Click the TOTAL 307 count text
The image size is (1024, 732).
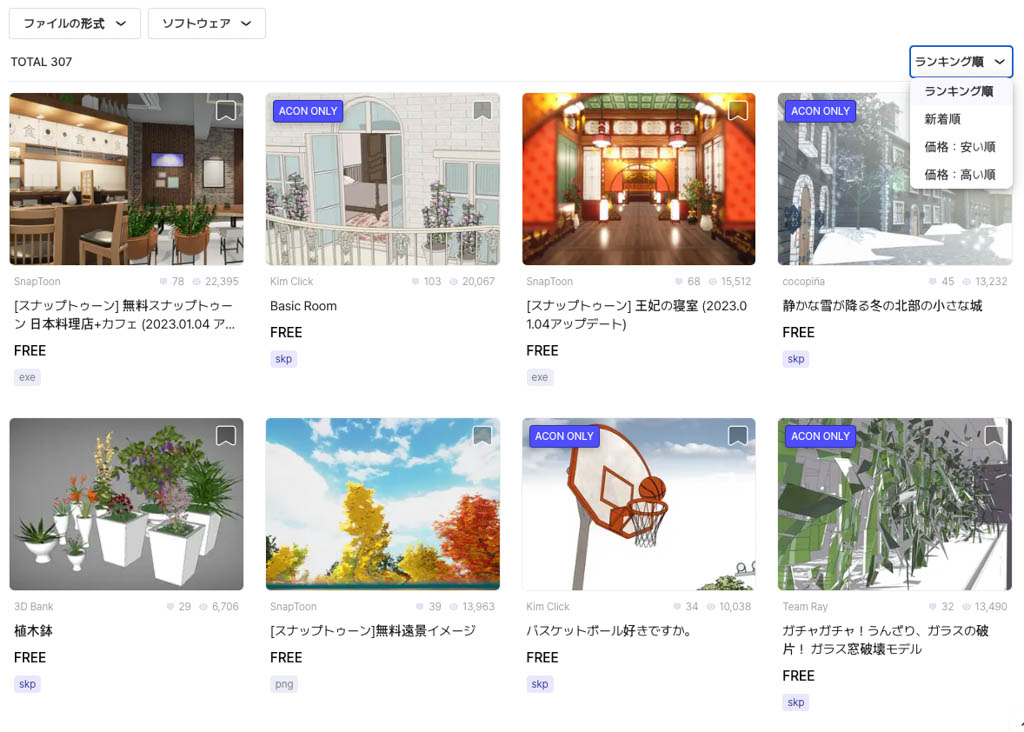(x=41, y=61)
